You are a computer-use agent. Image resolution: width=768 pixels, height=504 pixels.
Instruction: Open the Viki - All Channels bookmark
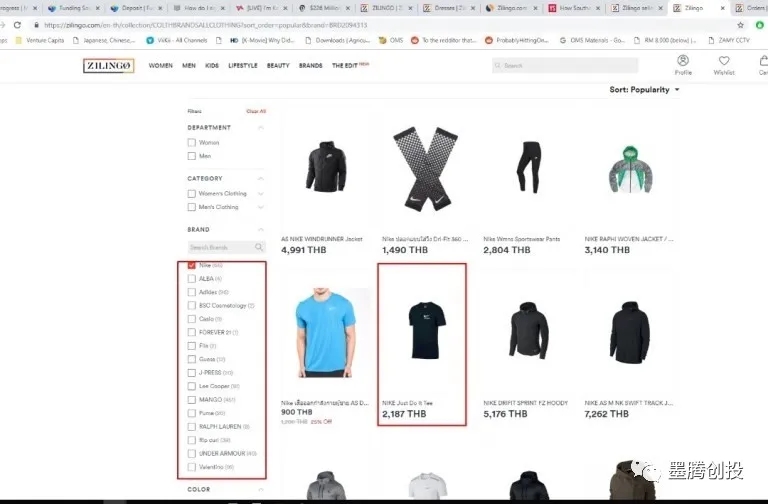click(177, 40)
